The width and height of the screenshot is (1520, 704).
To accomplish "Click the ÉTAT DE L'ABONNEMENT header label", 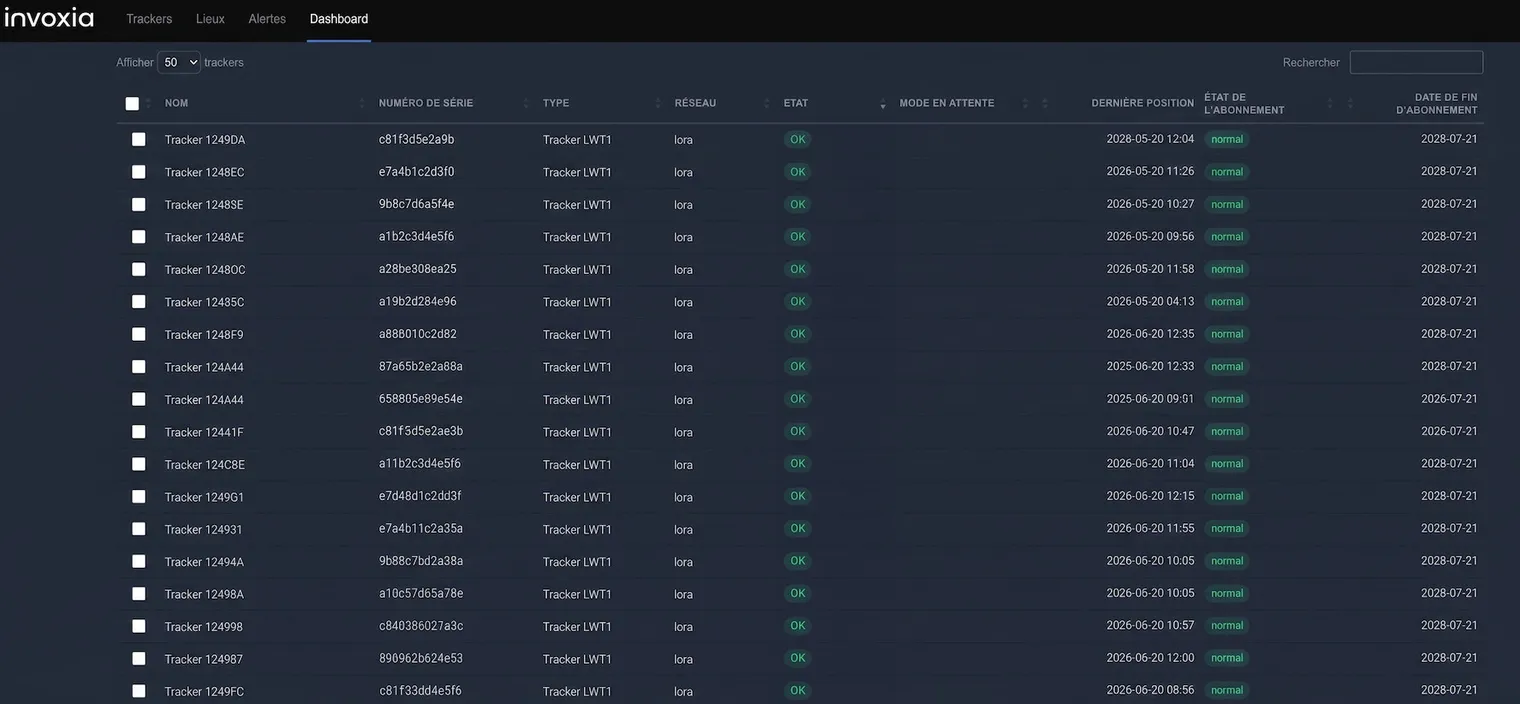I will click(1244, 104).
